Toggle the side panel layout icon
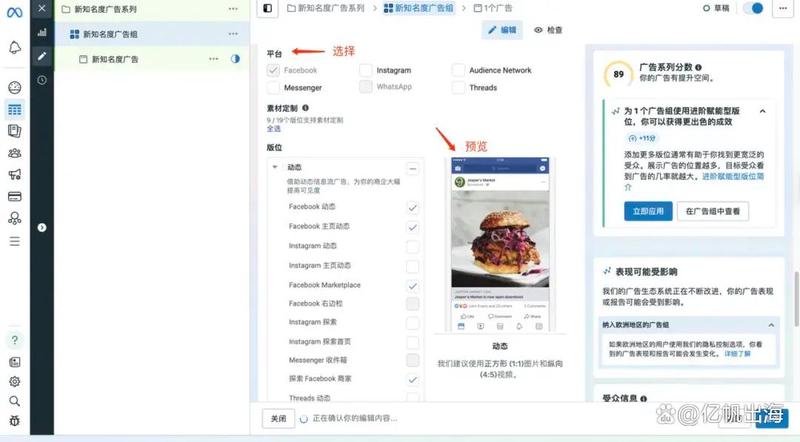Image resolution: width=800 pixels, height=442 pixels. point(267,8)
